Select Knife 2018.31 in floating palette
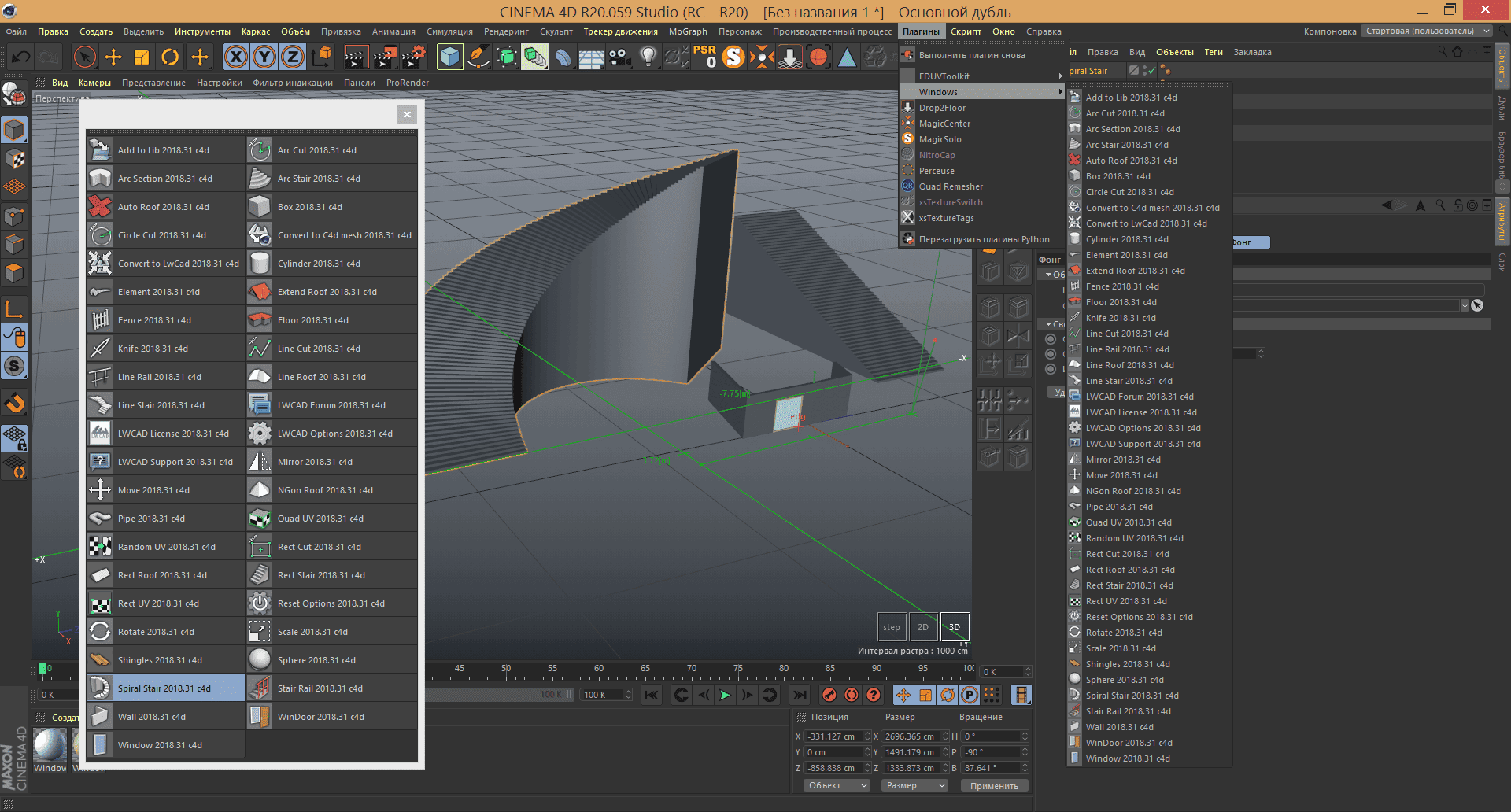The image size is (1511, 812). point(165,348)
